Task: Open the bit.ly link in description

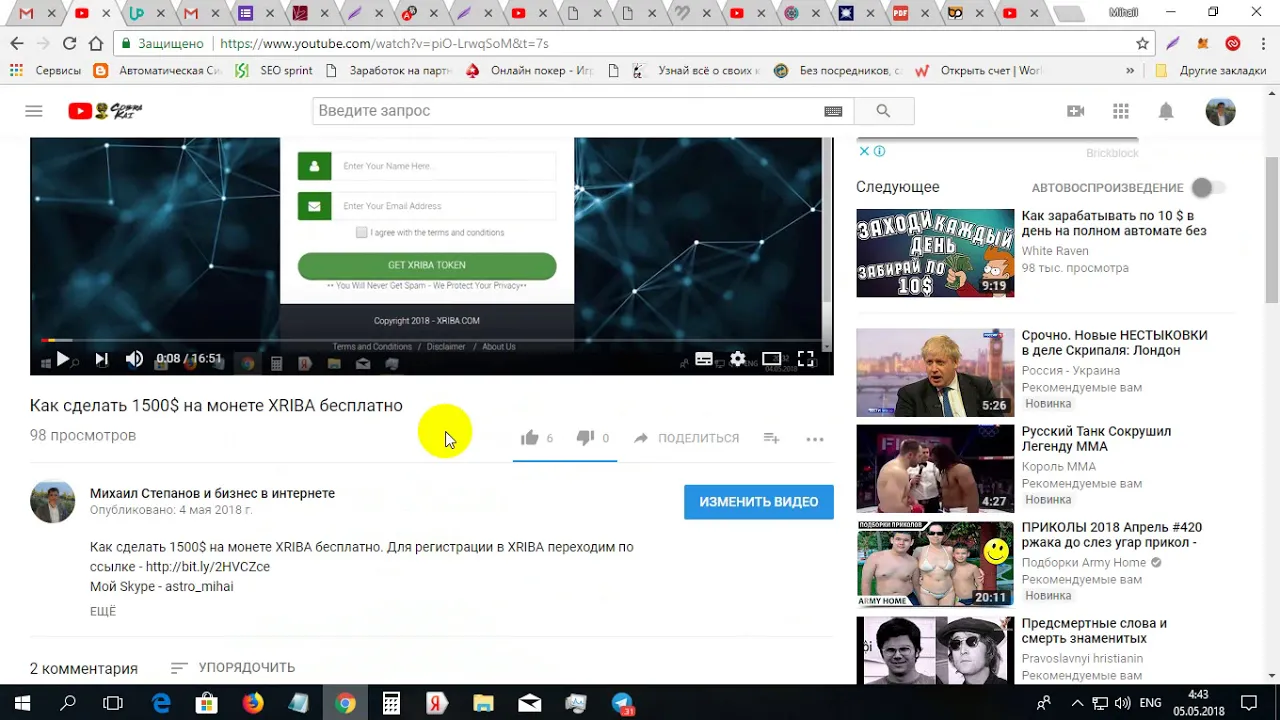Action: click(x=208, y=567)
